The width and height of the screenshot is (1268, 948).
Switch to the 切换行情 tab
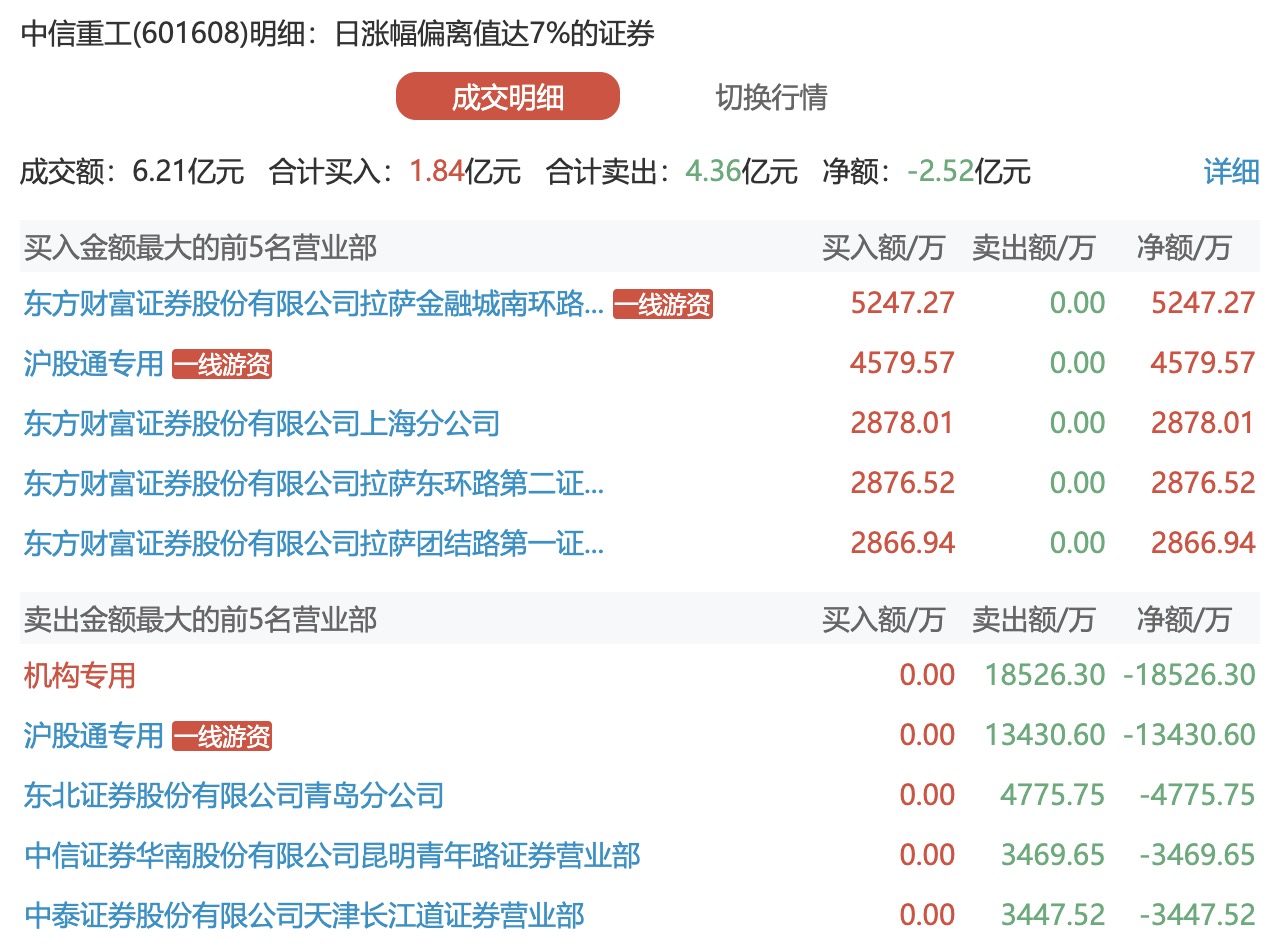[x=771, y=97]
